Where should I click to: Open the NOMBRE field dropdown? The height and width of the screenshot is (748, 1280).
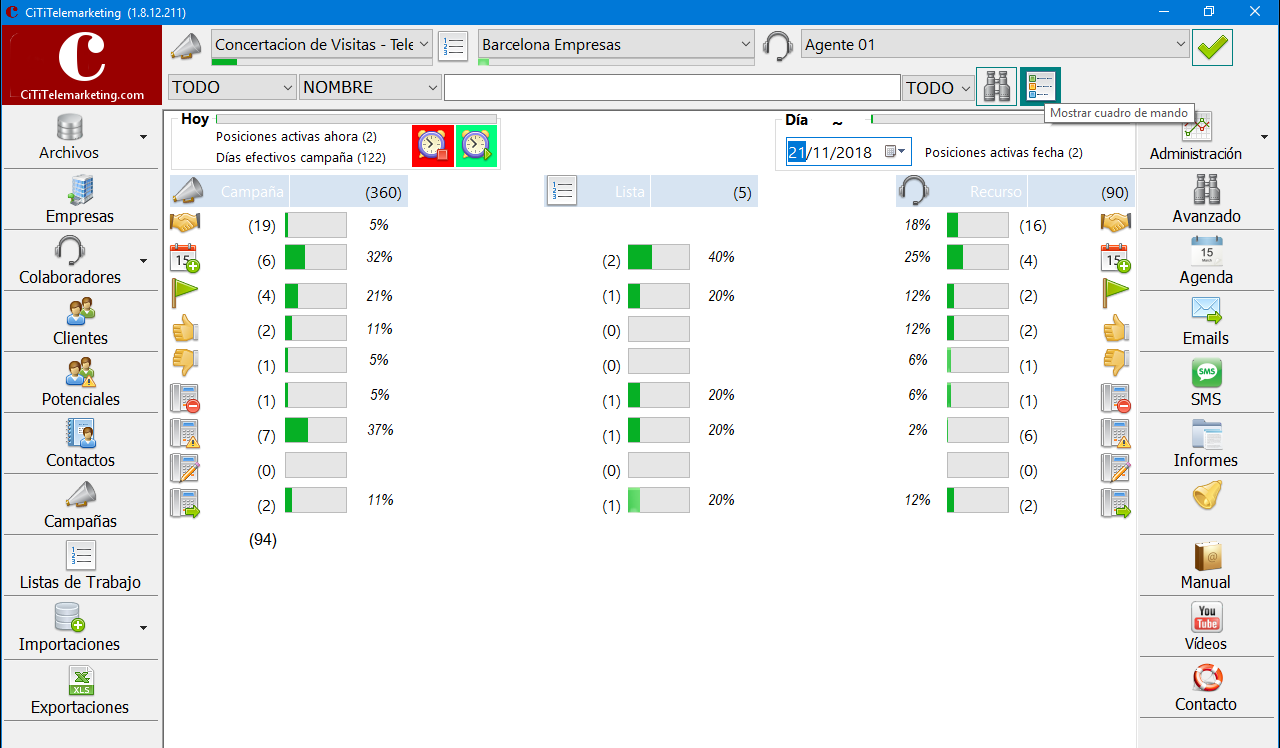(370, 88)
